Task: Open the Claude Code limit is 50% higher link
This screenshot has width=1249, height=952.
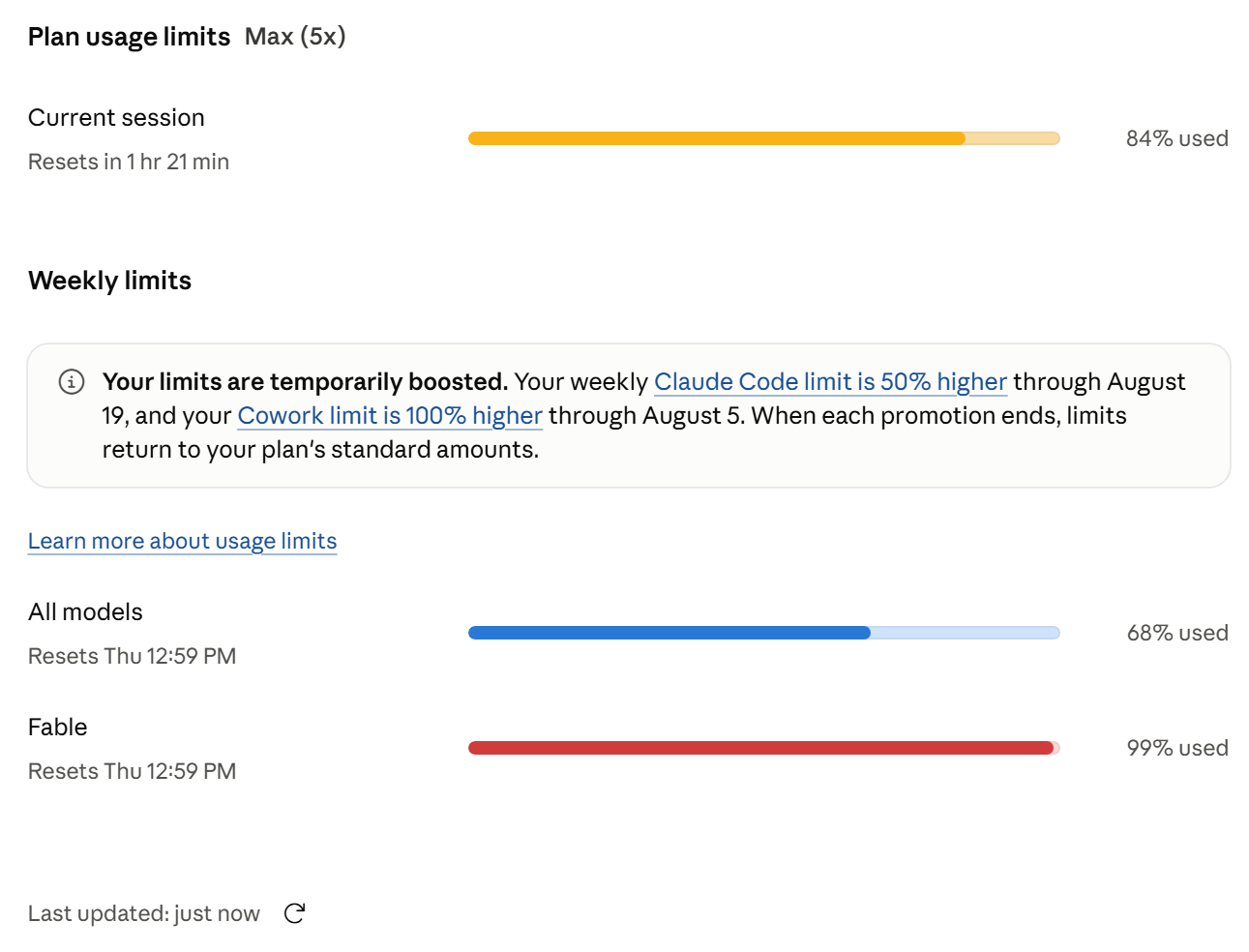Action: 830,382
